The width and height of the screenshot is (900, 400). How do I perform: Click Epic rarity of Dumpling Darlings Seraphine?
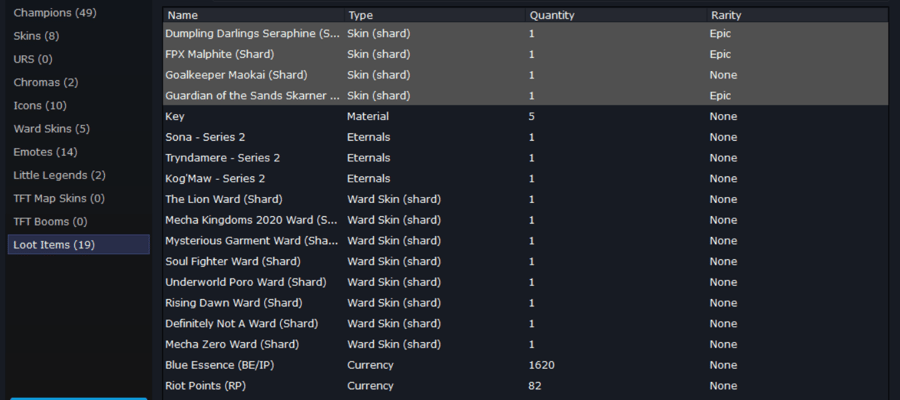point(720,33)
